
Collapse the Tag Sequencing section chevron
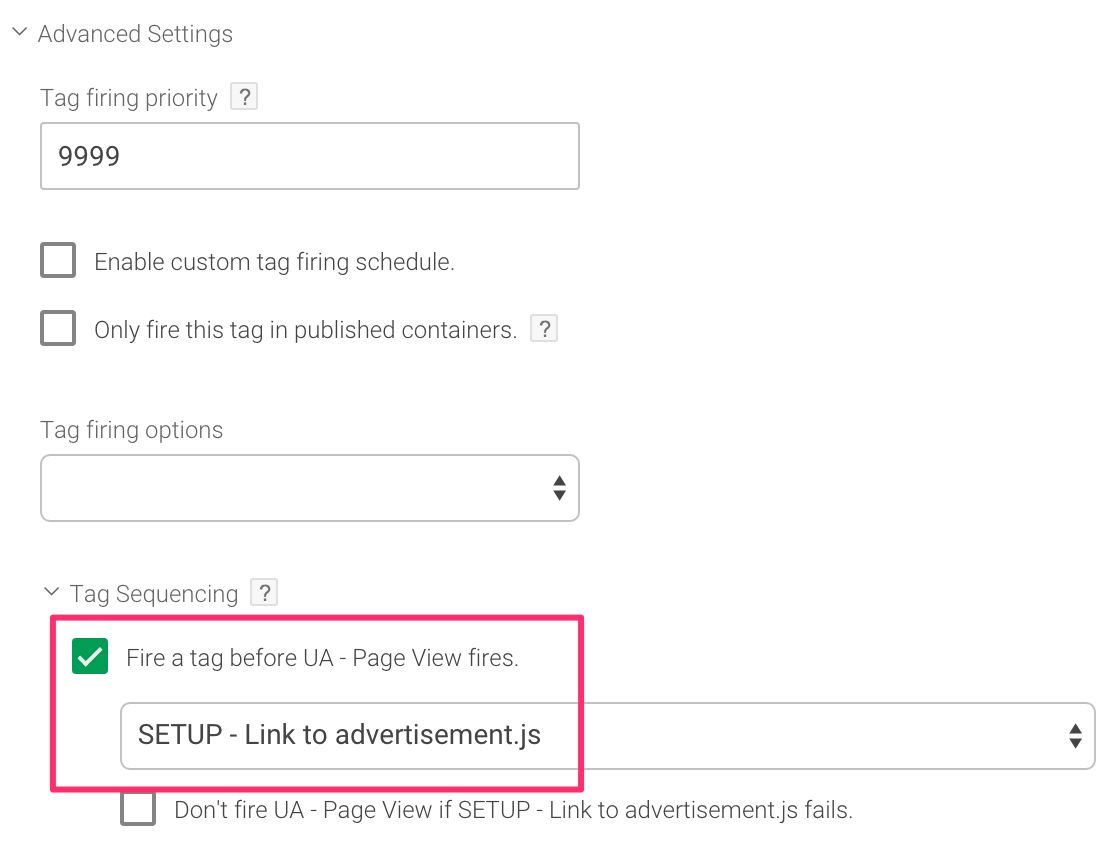coord(51,591)
